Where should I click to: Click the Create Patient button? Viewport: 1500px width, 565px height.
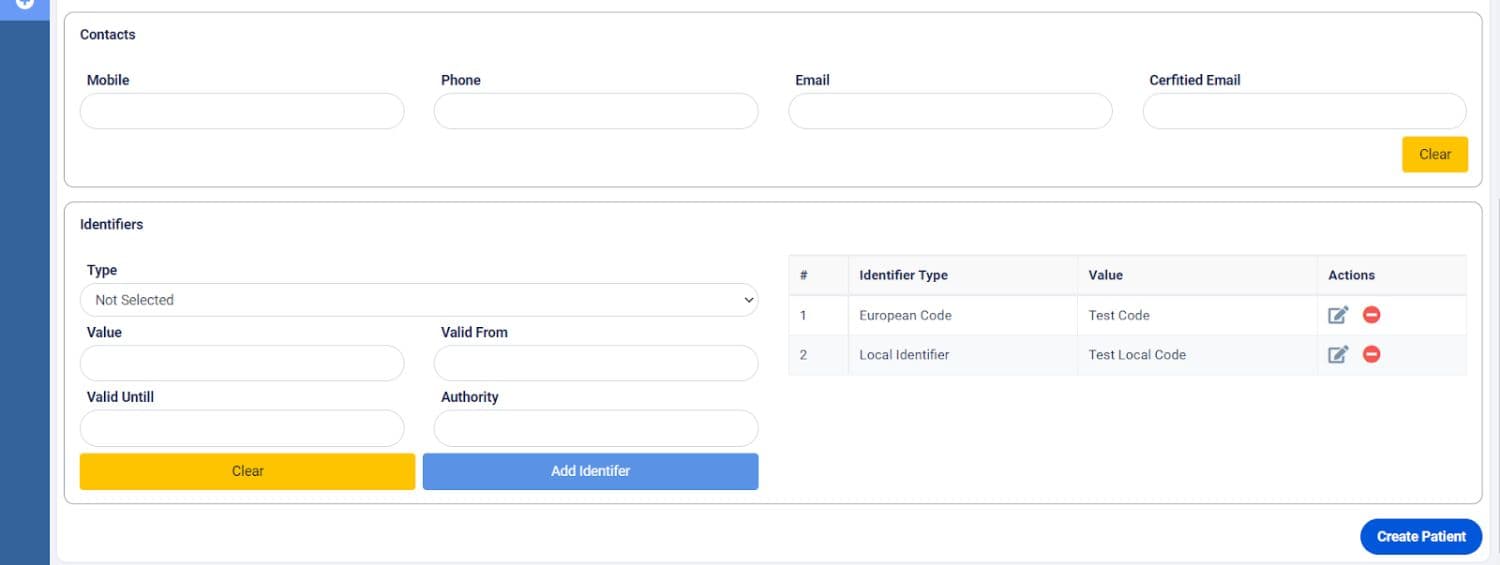point(1421,536)
